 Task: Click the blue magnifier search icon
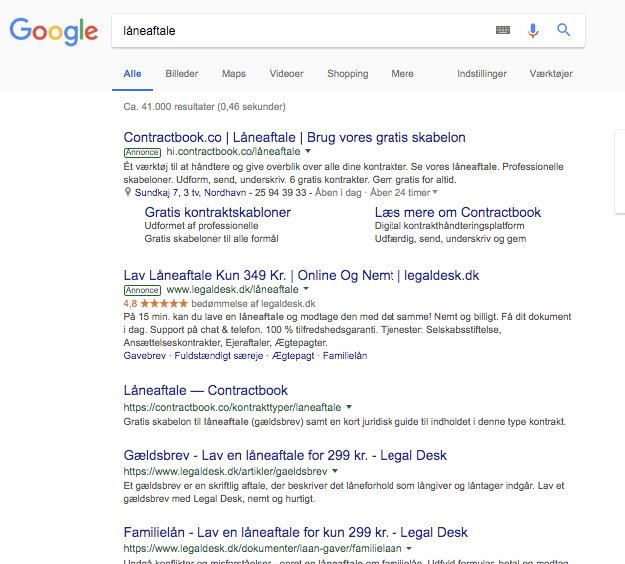(x=563, y=30)
